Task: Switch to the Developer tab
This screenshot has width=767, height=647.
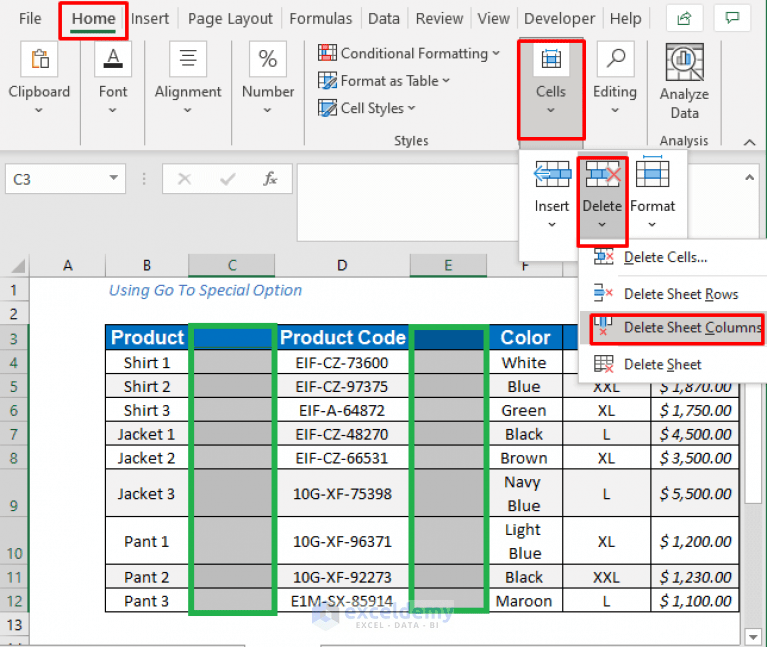Action: (x=559, y=19)
